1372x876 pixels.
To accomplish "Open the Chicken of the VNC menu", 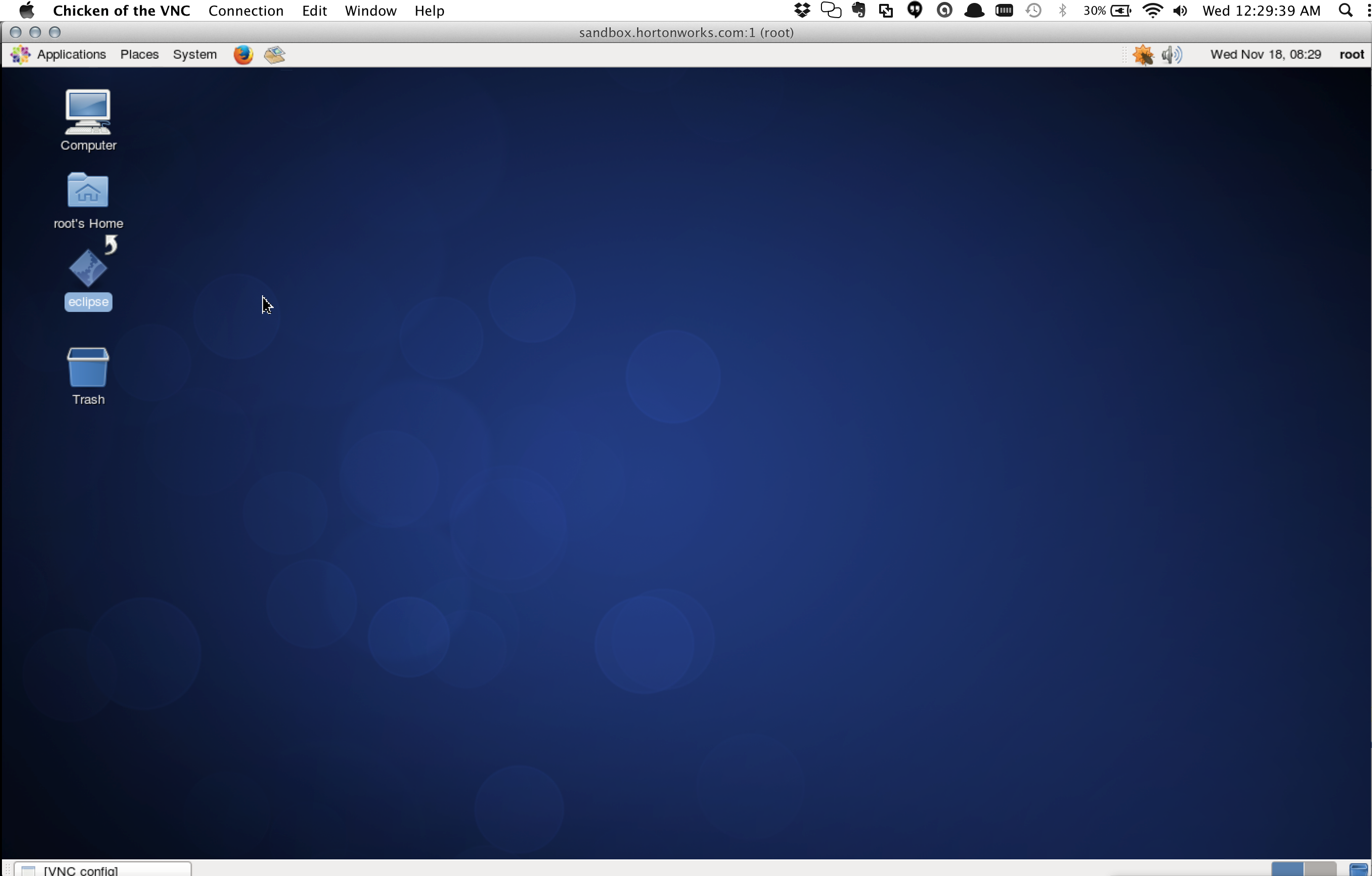I will coord(121,10).
